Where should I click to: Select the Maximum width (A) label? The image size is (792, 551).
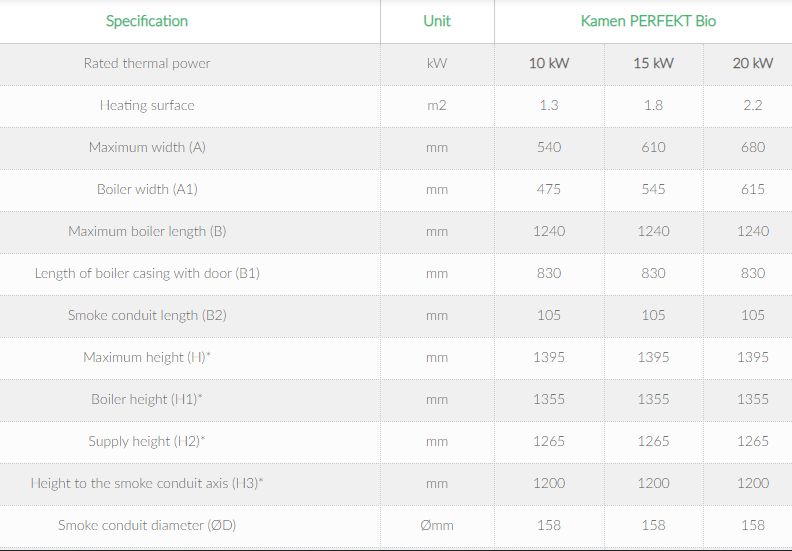click(147, 147)
